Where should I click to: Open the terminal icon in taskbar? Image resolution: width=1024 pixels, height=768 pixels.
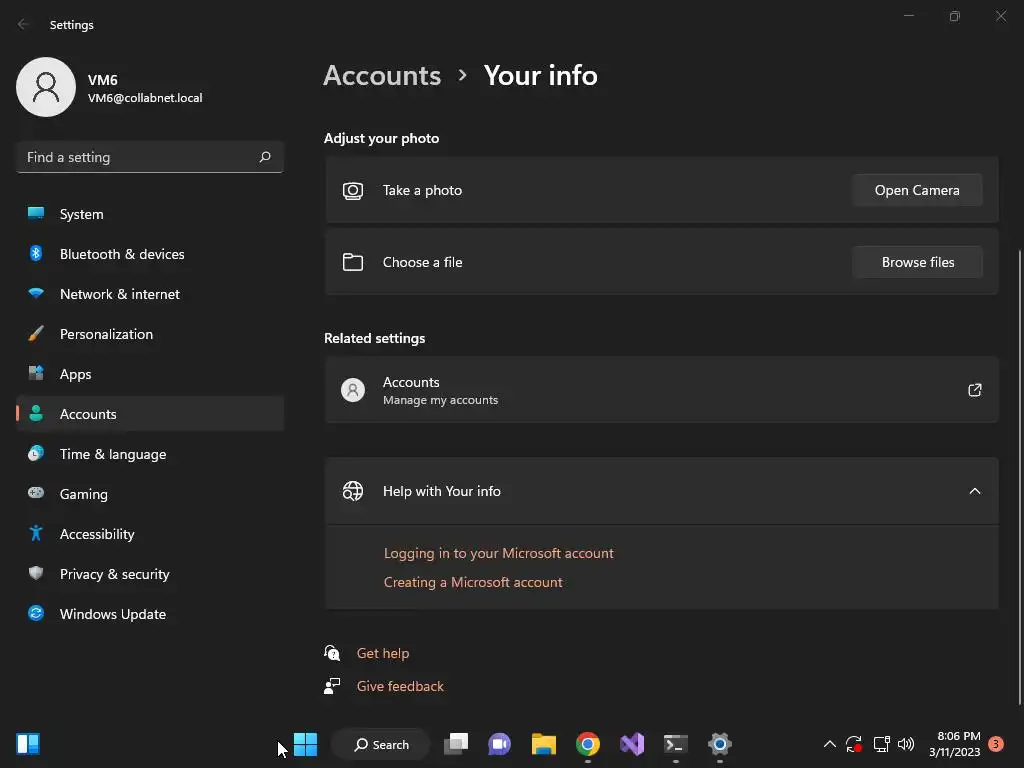click(x=675, y=744)
